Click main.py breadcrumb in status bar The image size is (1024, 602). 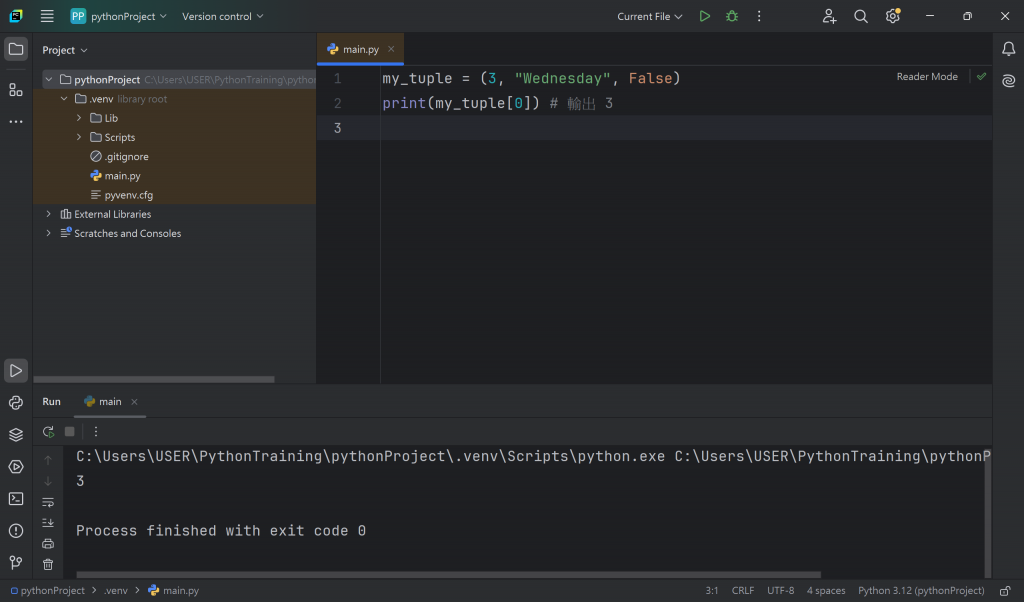tap(174, 591)
